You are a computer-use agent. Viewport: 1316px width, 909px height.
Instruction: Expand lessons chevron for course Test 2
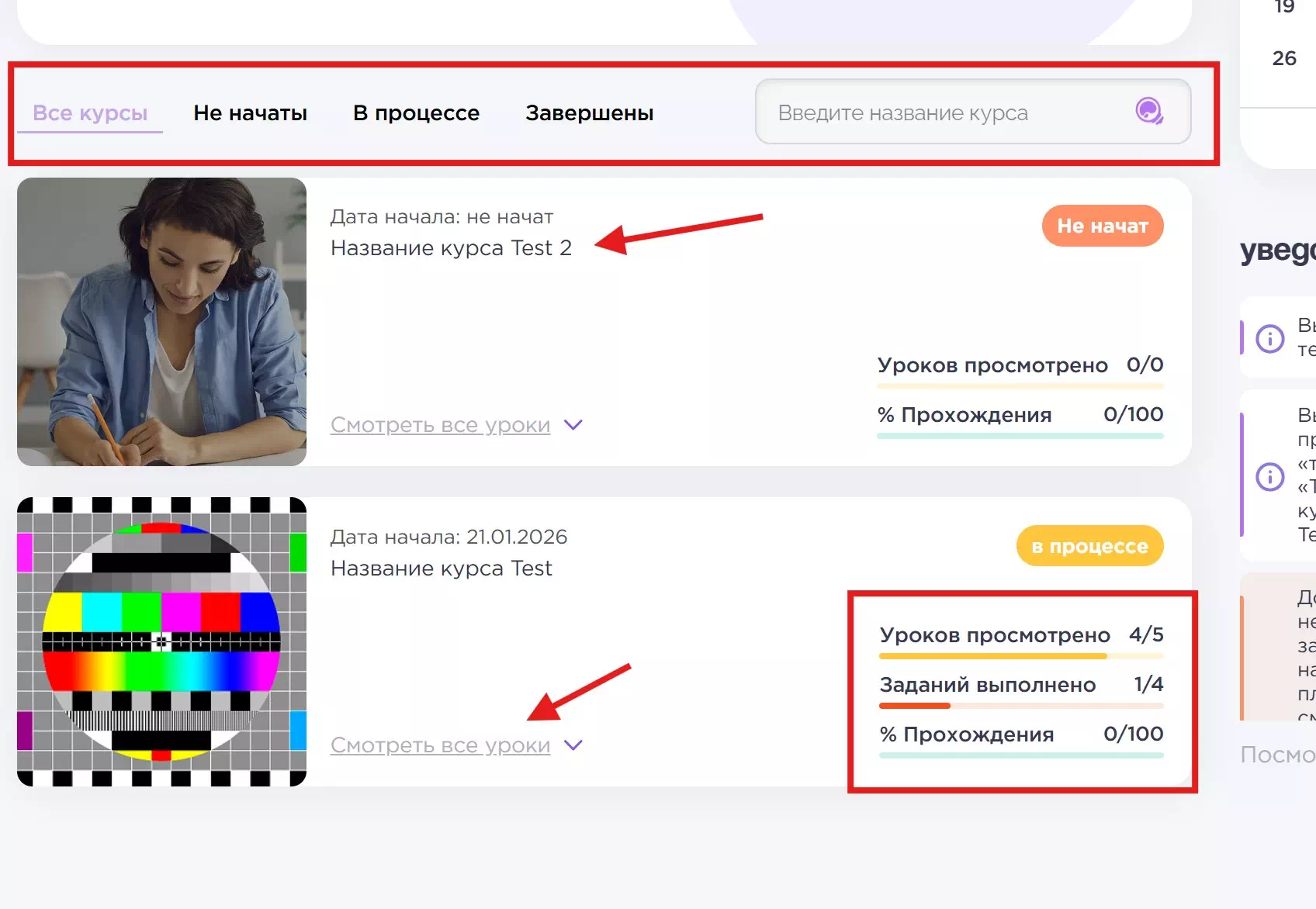point(573,425)
